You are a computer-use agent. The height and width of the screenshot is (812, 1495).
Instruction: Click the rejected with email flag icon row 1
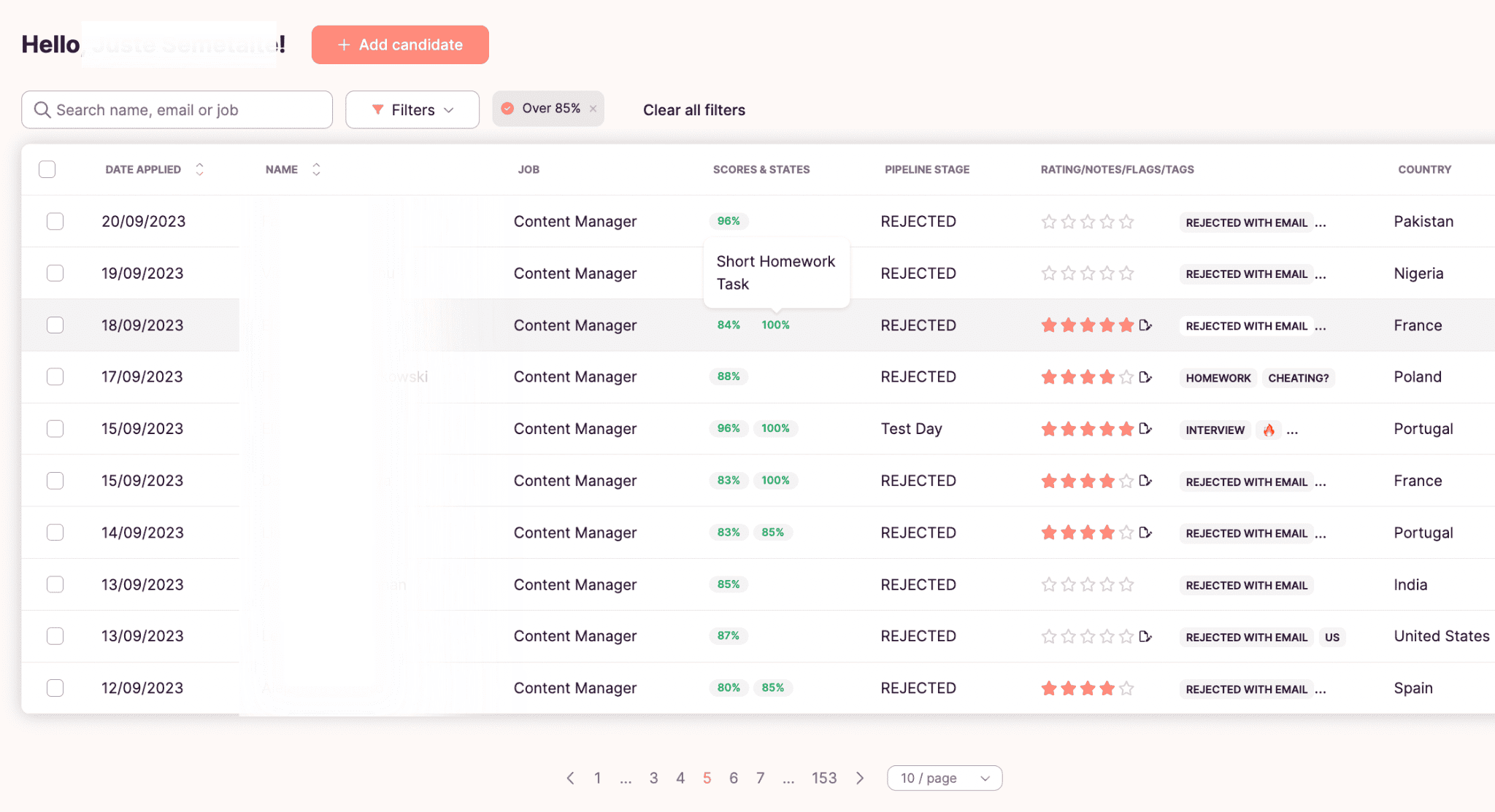[1246, 221]
